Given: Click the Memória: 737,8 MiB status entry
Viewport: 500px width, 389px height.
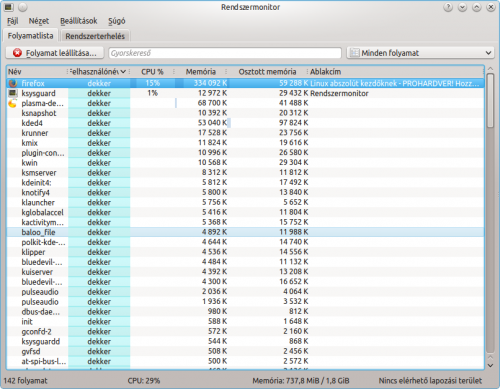Looking at the screenshot, I should (301, 381).
